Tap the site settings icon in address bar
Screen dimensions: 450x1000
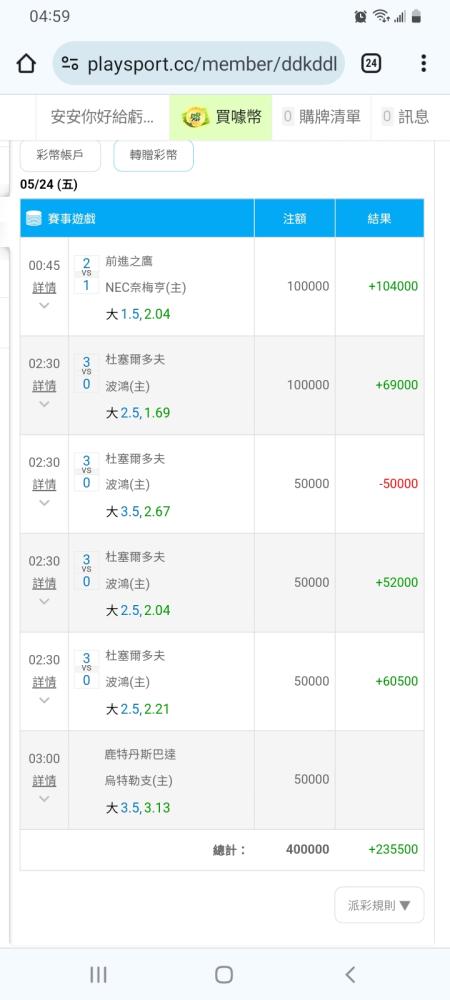coord(70,63)
